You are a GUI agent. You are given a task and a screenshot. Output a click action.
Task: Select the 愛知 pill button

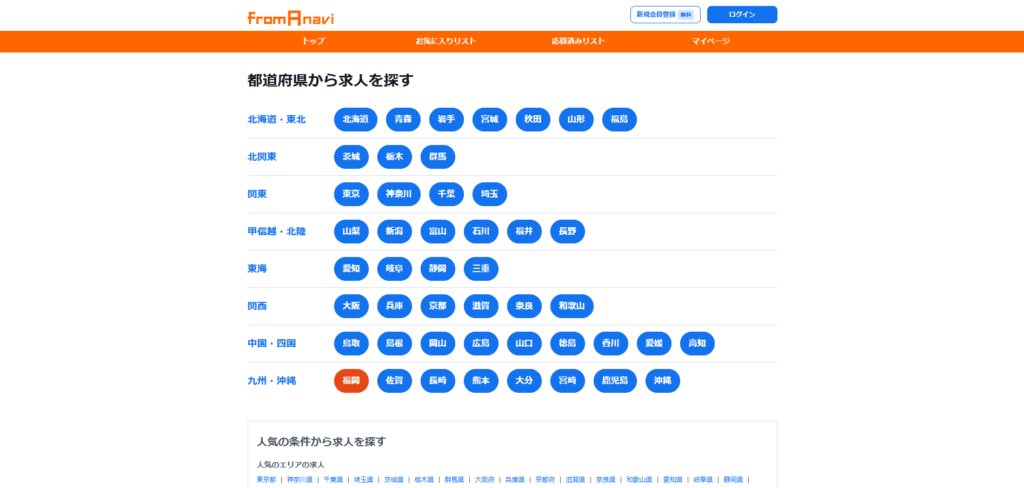[x=351, y=268]
